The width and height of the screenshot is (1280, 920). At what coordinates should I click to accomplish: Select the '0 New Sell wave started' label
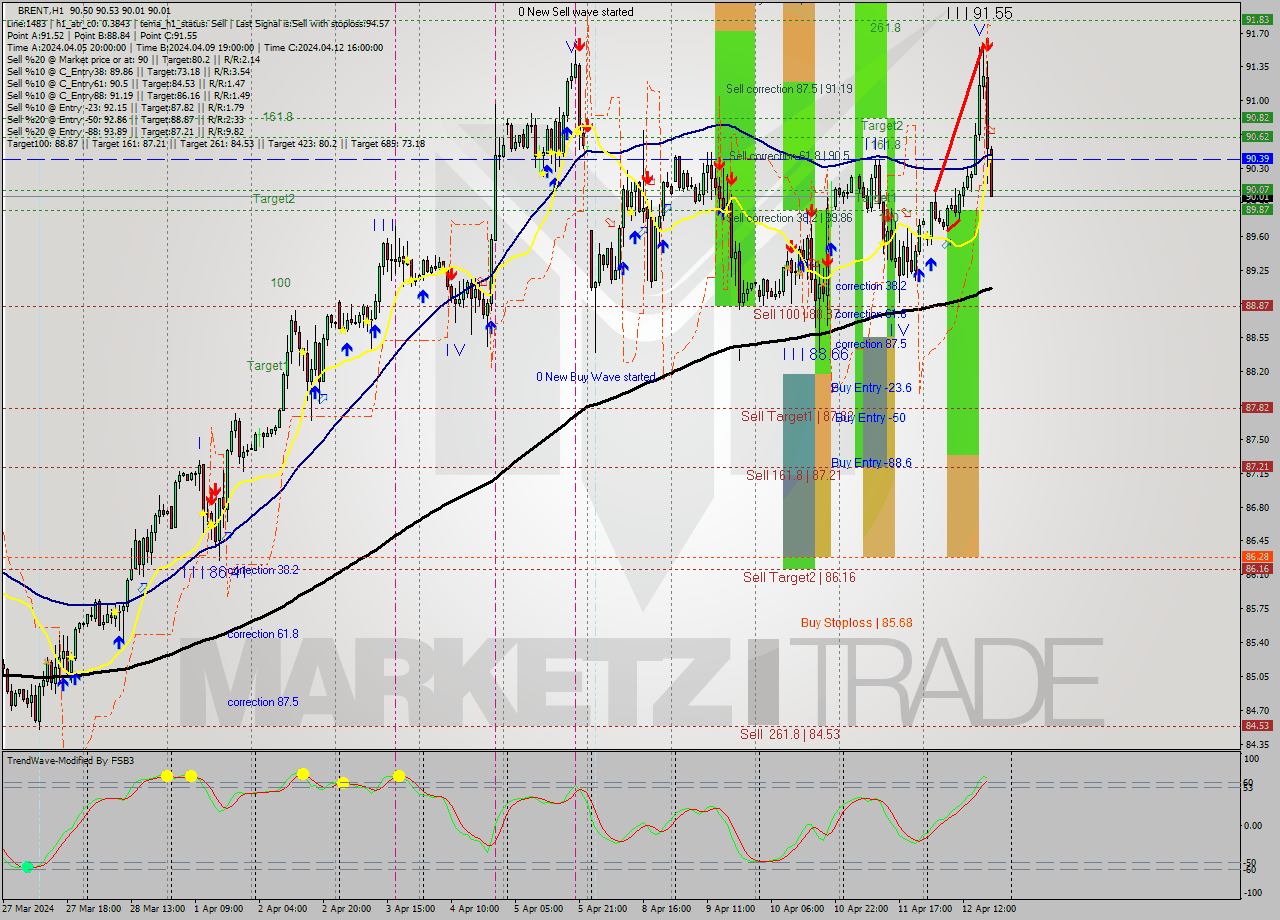575,12
